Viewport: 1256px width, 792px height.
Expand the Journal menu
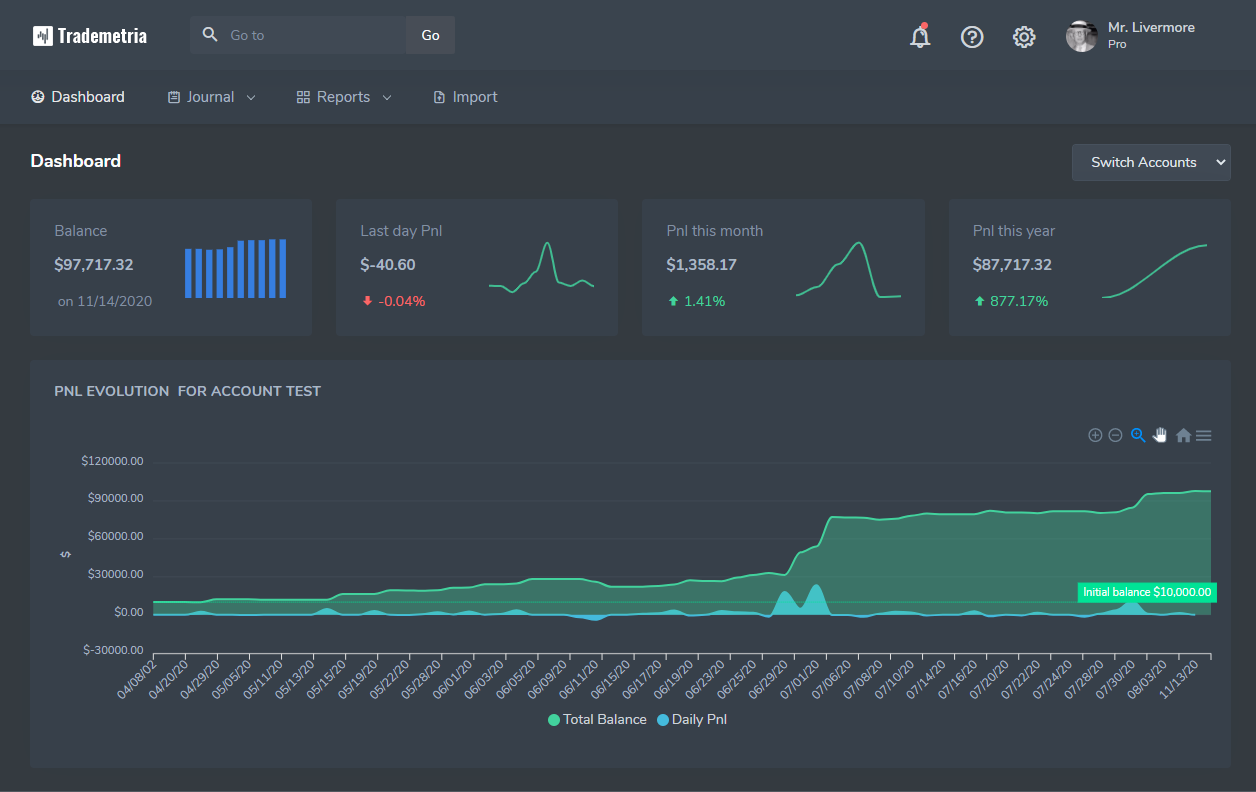(x=211, y=97)
